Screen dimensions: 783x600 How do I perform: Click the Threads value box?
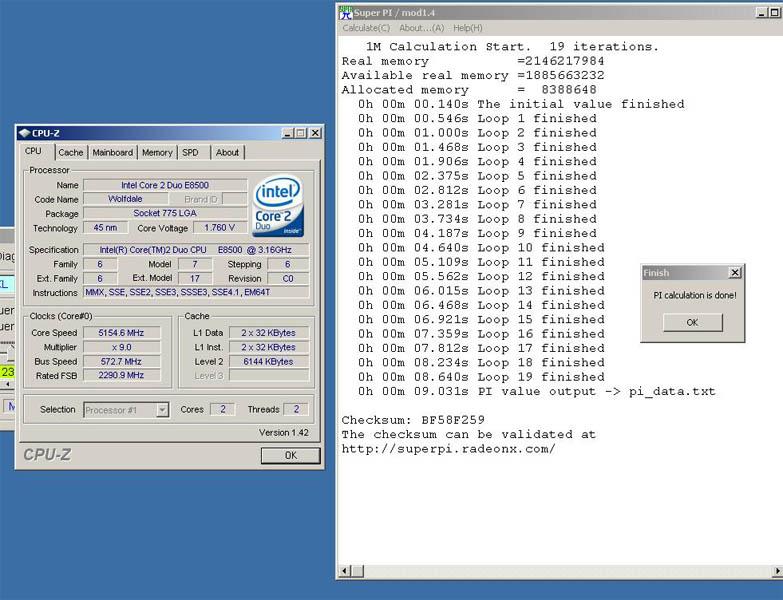pos(296,409)
